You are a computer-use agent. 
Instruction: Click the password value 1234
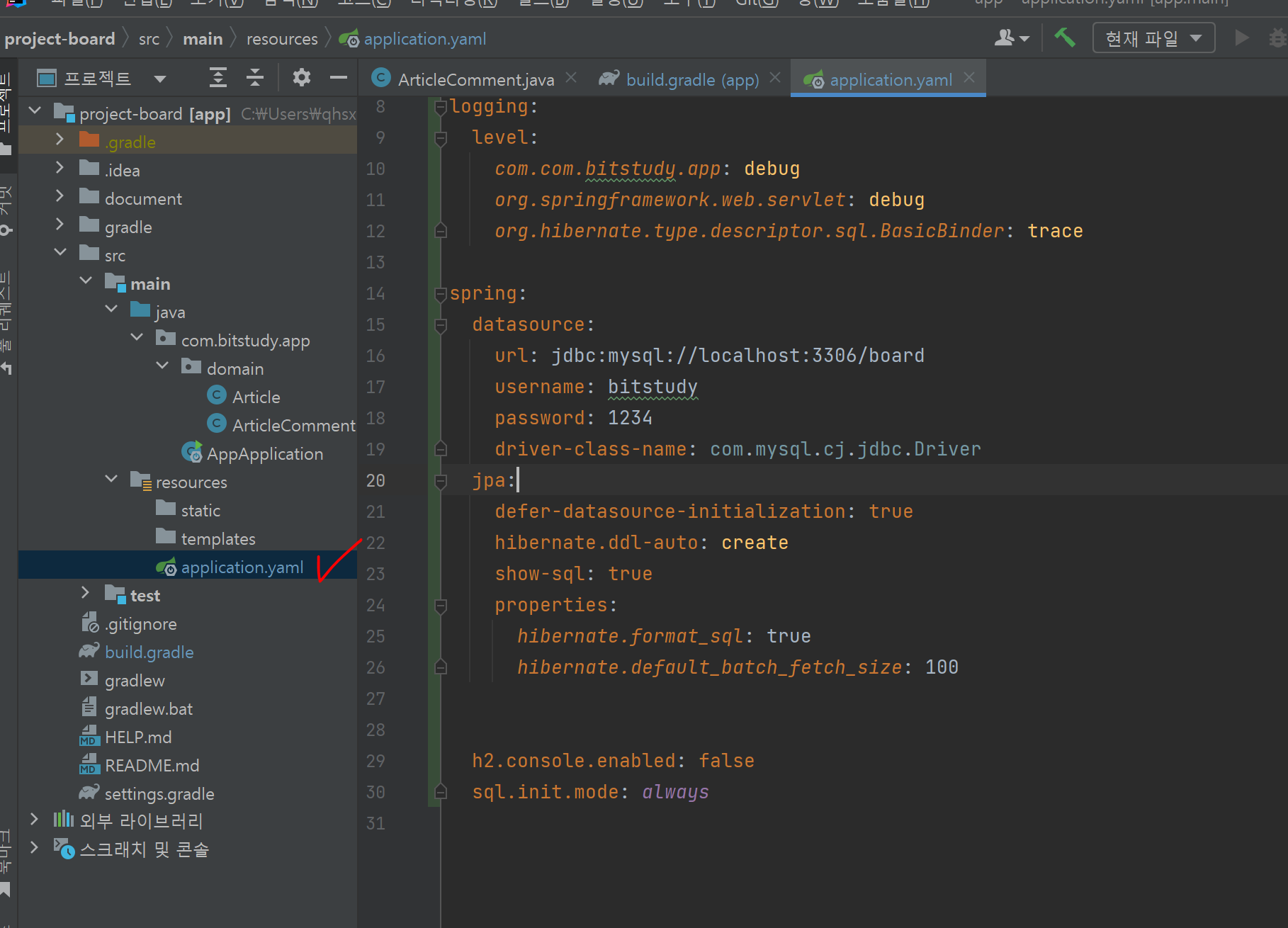click(x=630, y=418)
